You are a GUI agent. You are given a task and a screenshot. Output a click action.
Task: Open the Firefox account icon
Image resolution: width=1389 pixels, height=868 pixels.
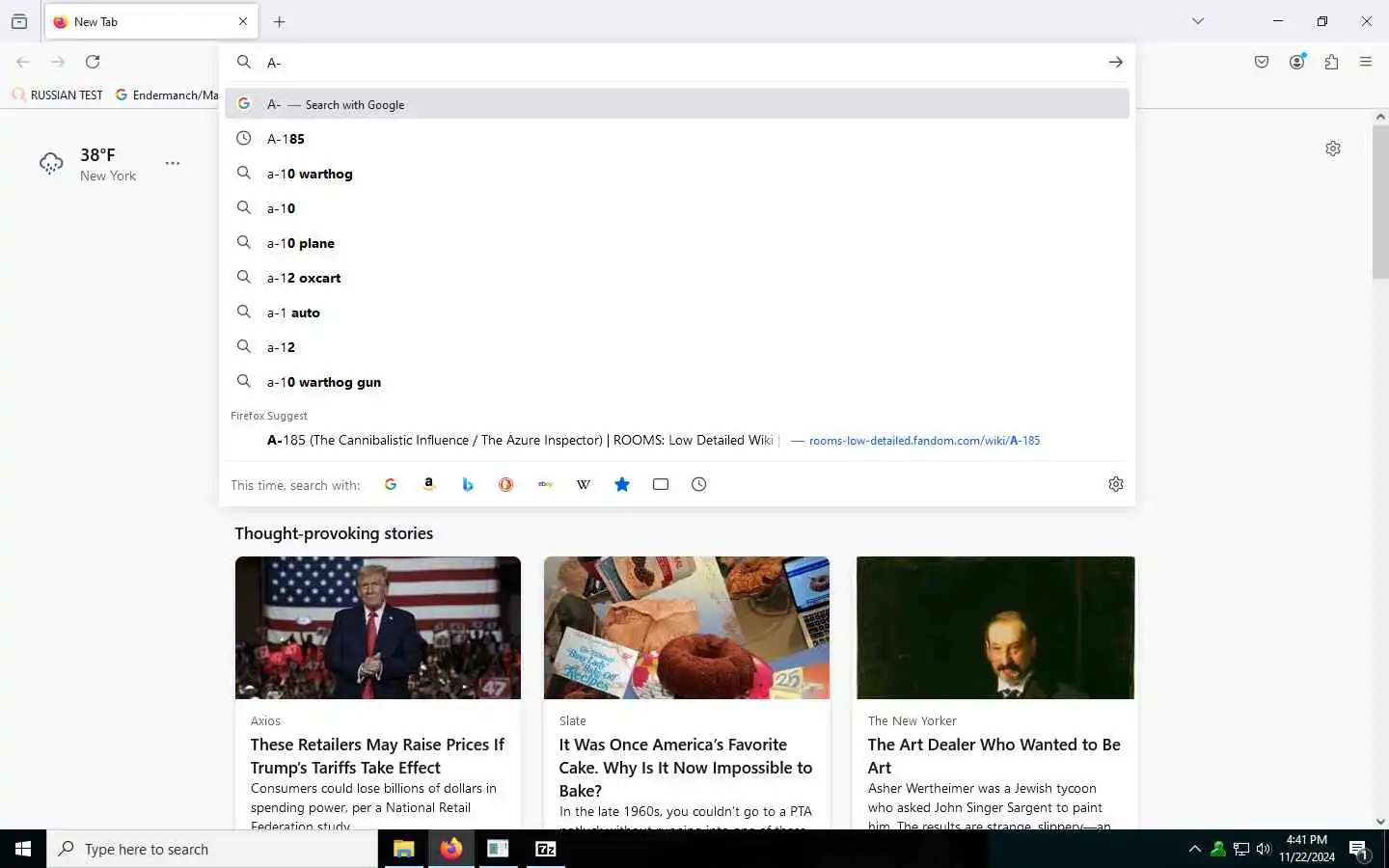pyautogui.click(x=1297, y=62)
